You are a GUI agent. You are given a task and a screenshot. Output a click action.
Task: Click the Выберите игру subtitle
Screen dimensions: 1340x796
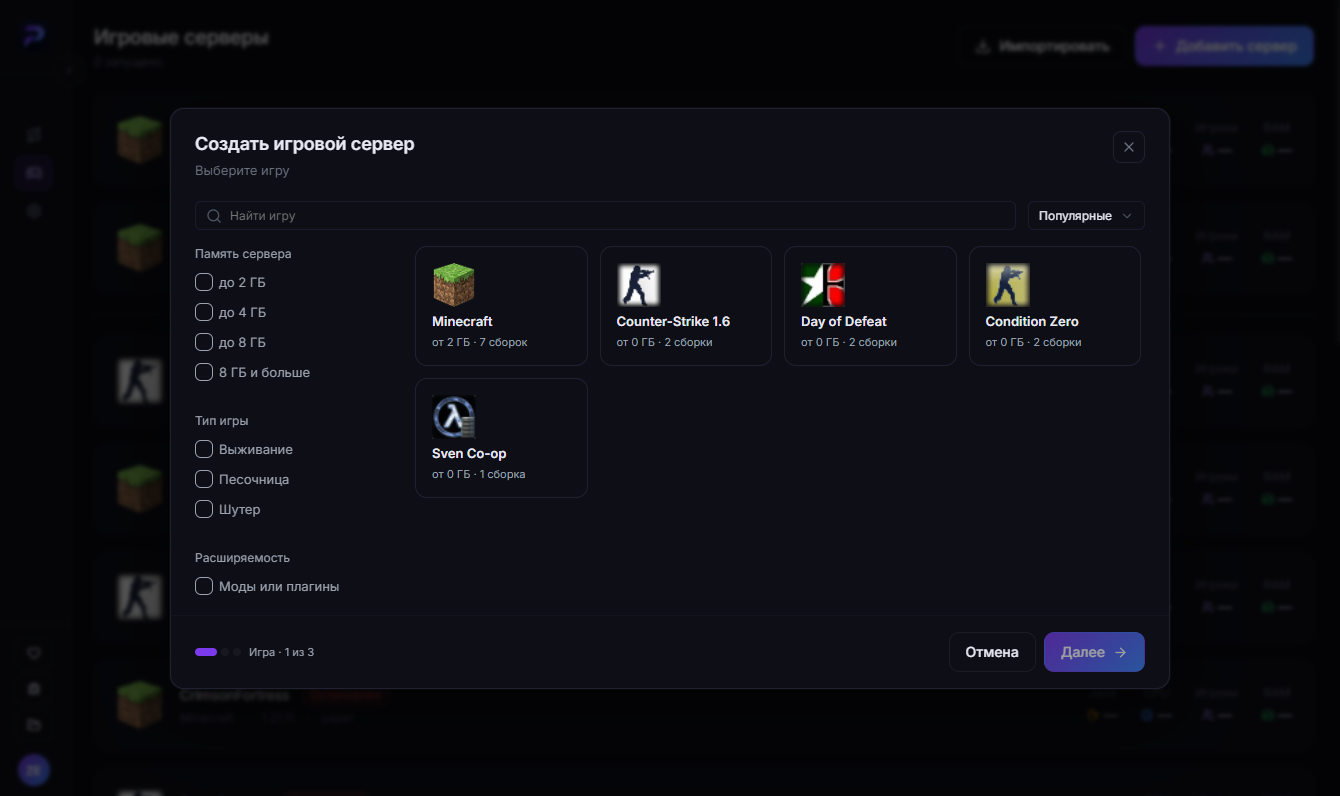pos(242,171)
